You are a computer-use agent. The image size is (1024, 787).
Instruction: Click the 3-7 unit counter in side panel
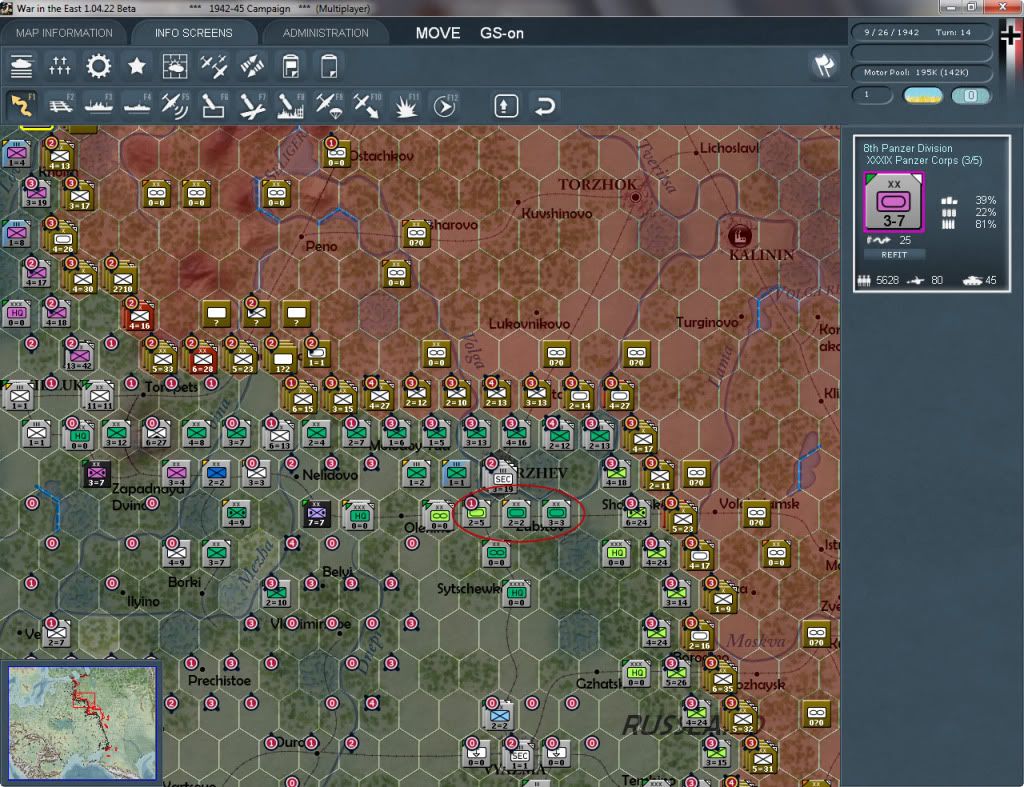click(893, 202)
